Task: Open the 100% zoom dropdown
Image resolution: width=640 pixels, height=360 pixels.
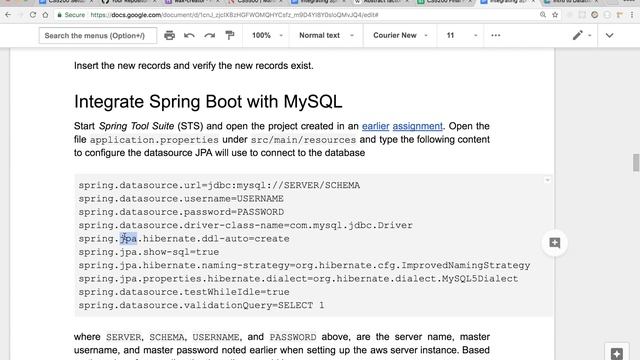Action: pos(267,36)
